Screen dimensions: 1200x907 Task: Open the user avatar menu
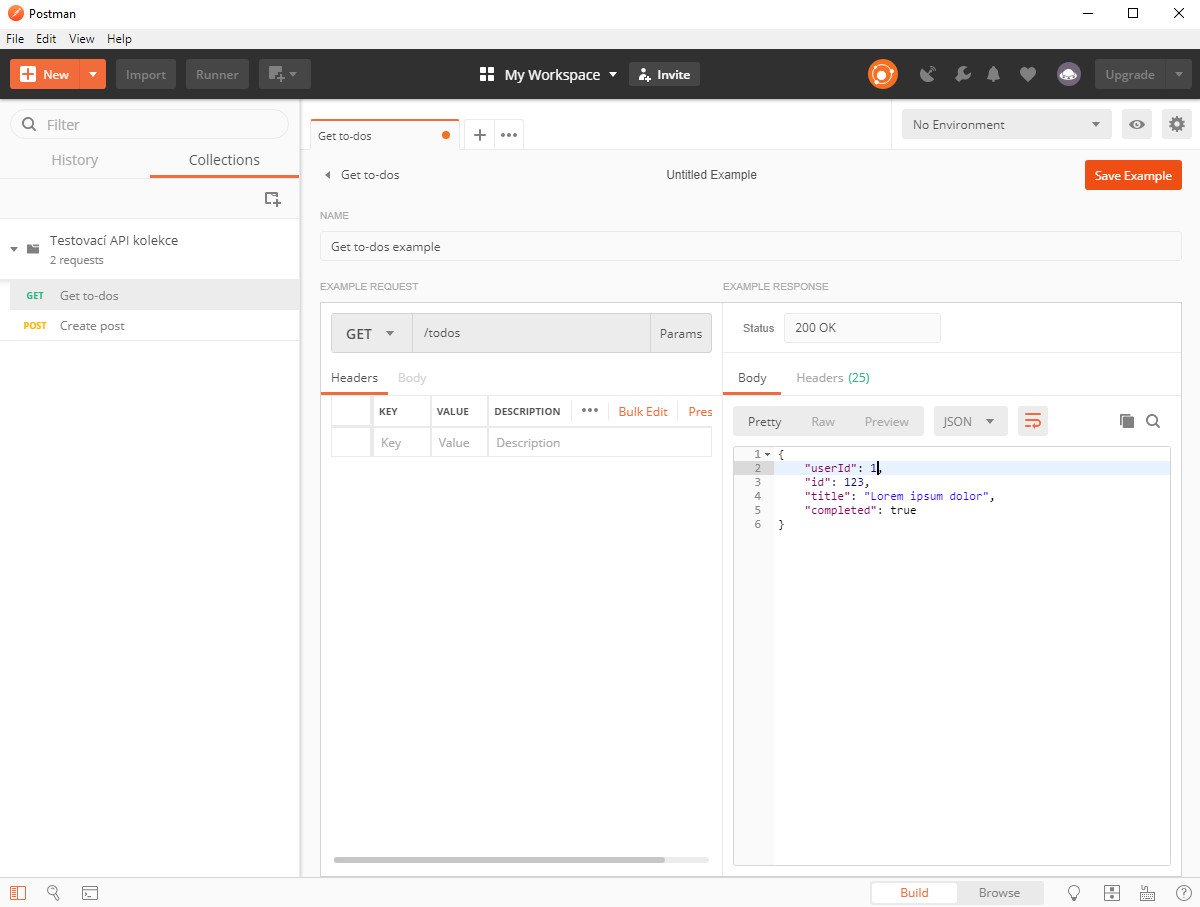(1068, 74)
